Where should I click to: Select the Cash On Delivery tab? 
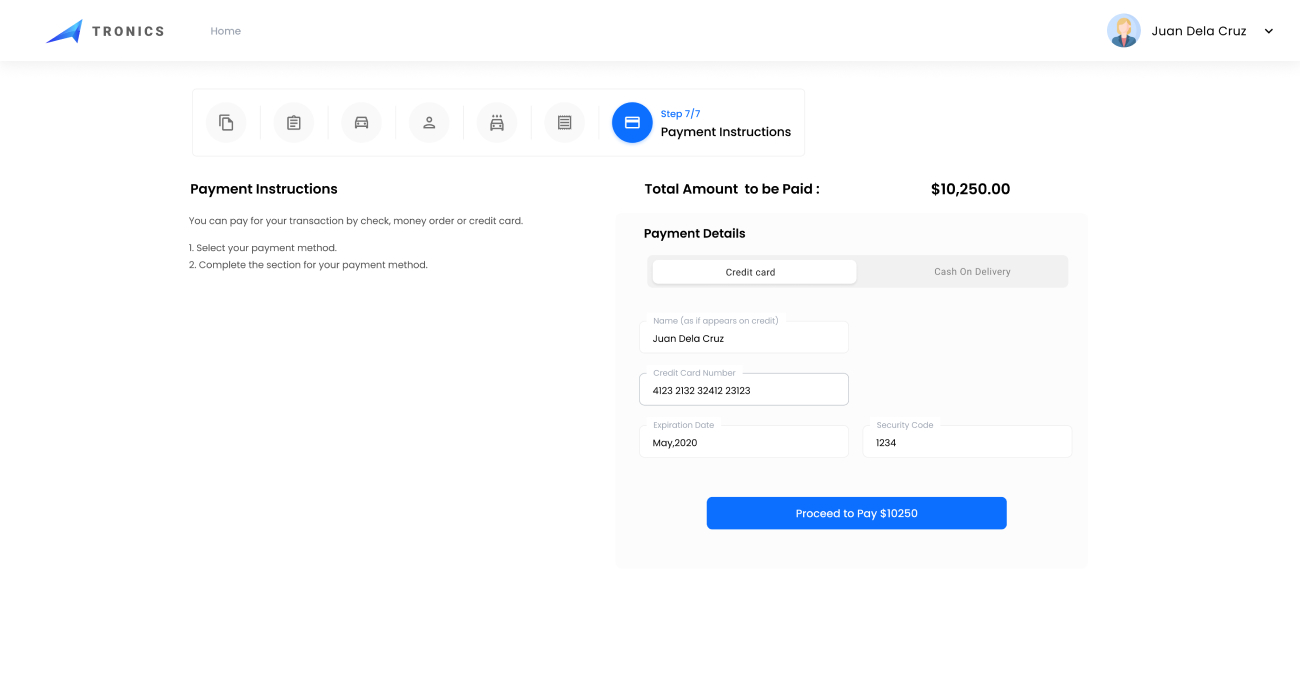972,272
